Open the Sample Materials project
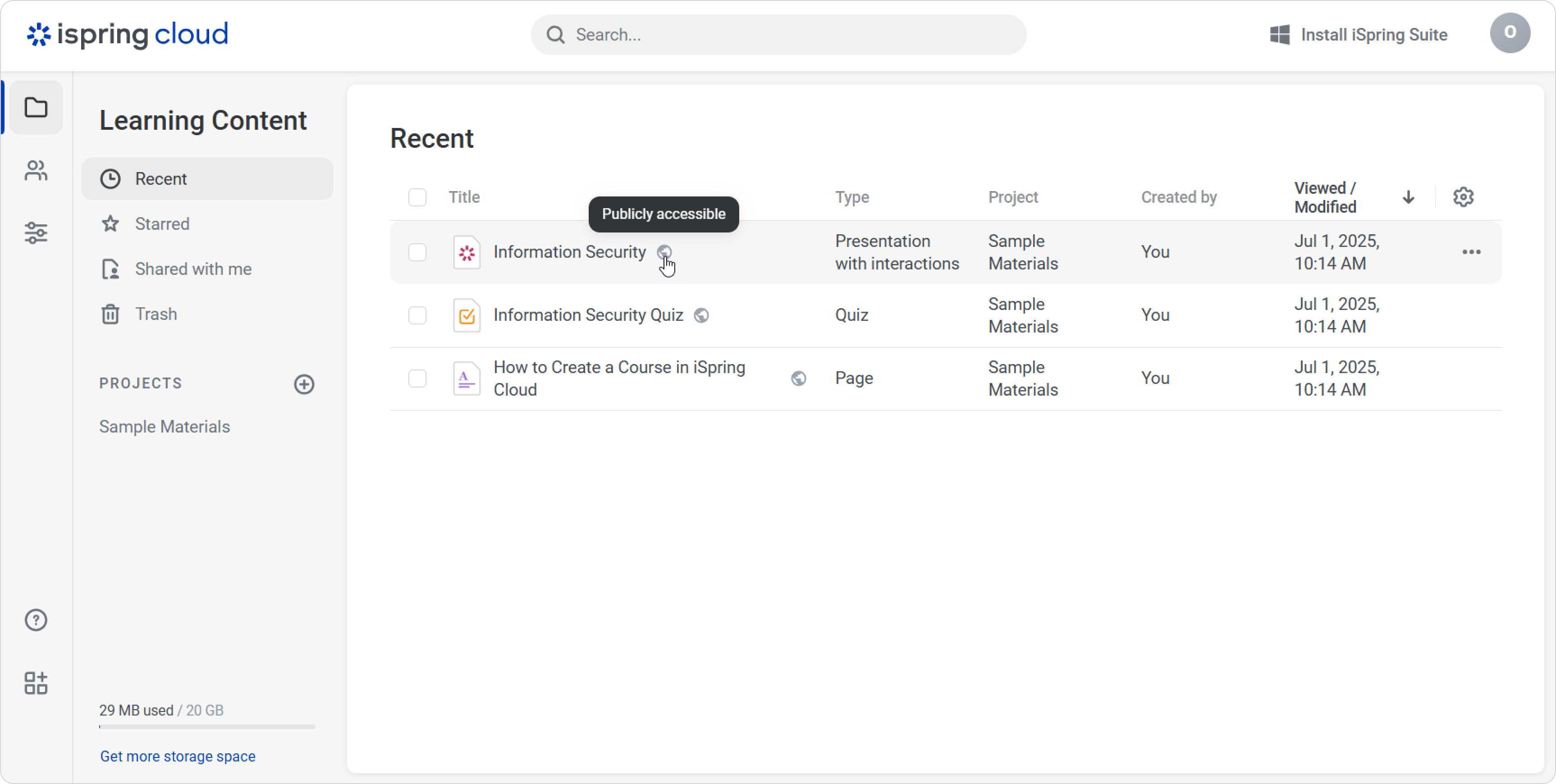Screen dimensions: 1556x784 click(x=164, y=426)
